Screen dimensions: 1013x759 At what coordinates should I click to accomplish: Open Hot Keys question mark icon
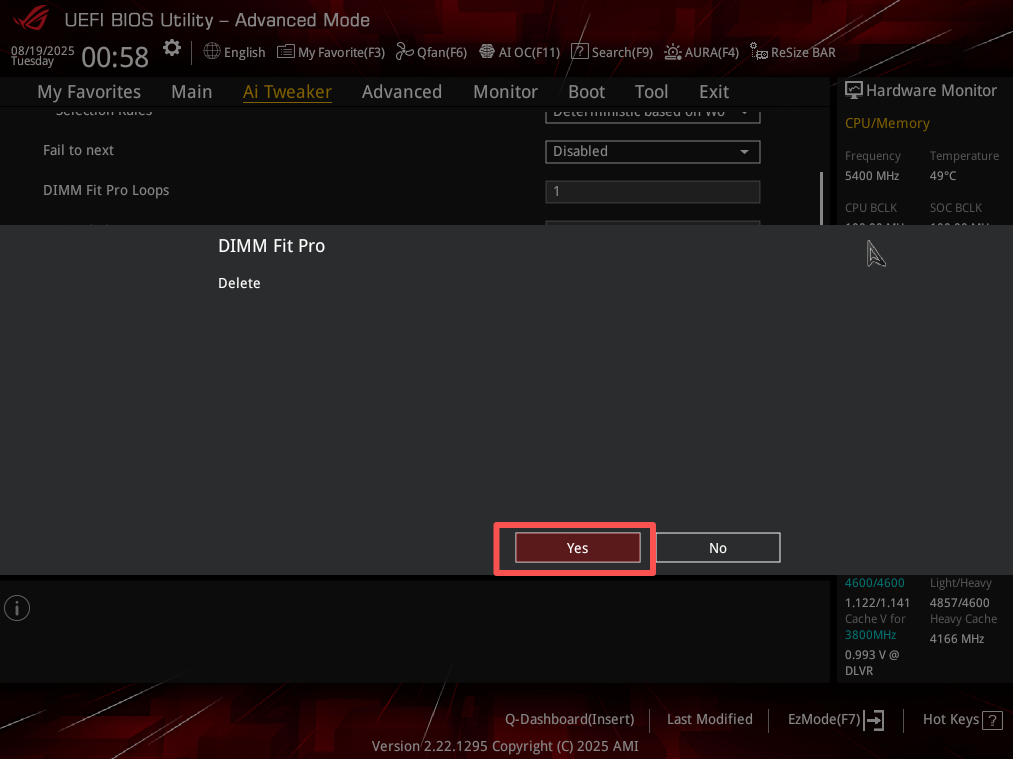(992, 720)
